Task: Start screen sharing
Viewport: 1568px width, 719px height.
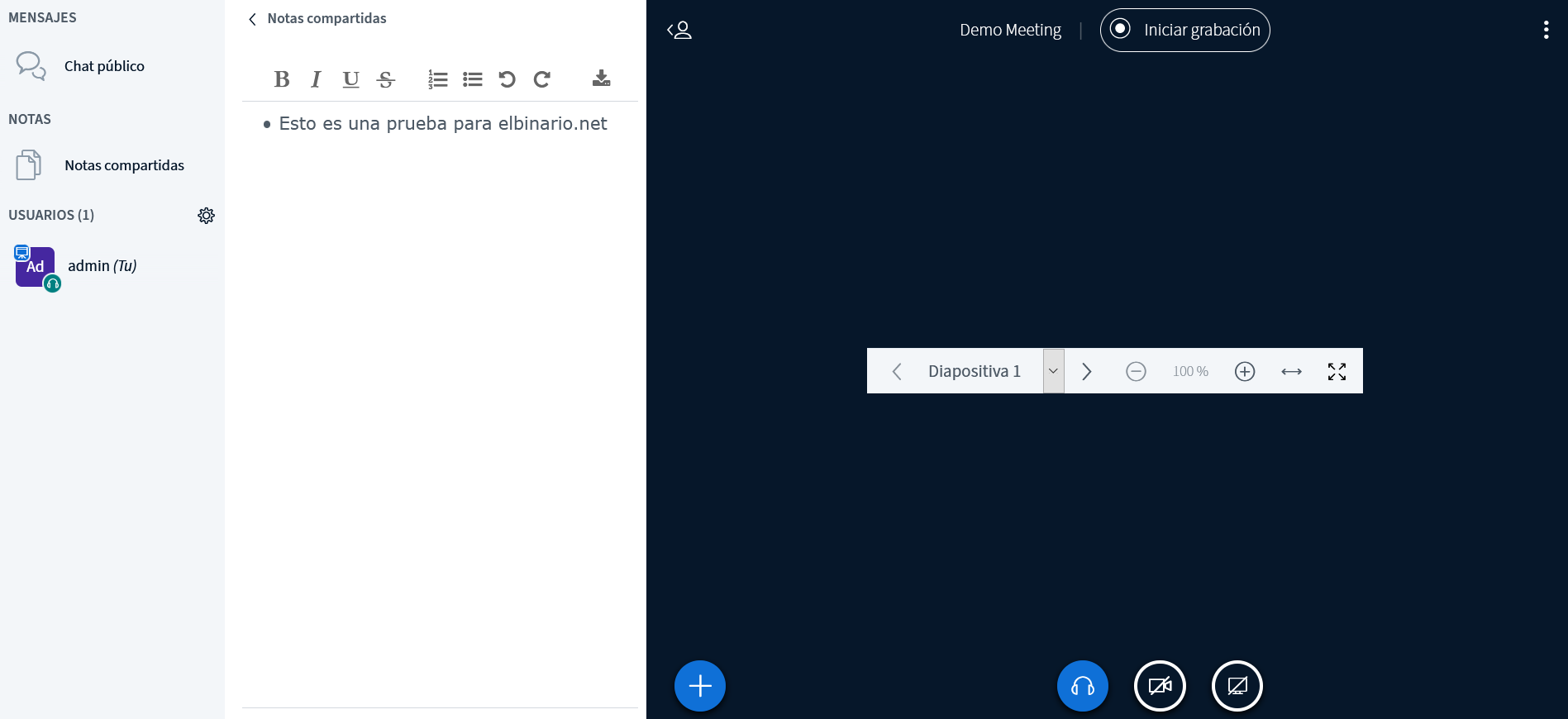Action: [x=1237, y=686]
